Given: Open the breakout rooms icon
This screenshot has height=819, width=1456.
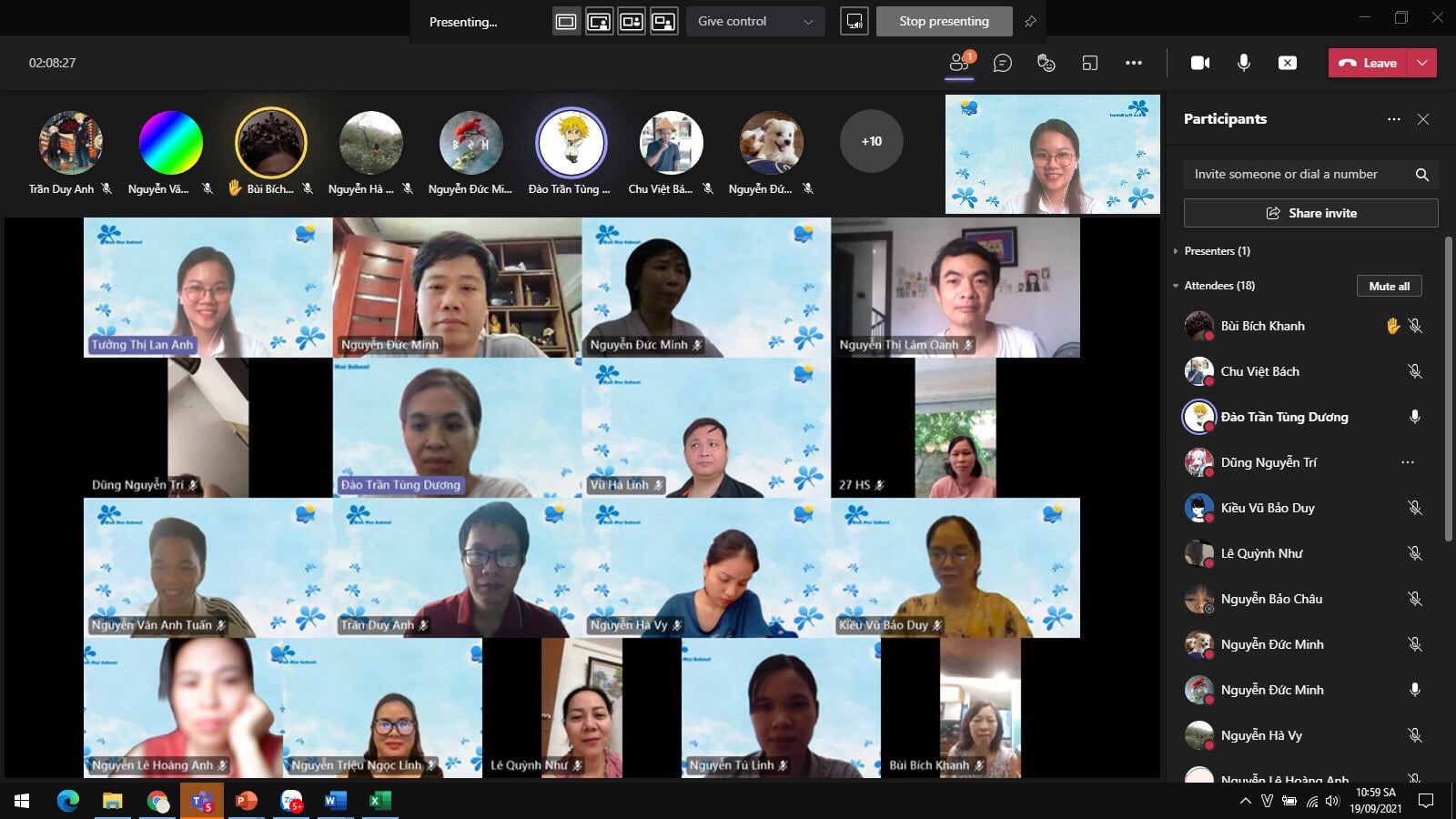Looking at the screenshot, I should click(x=1090, y=63).
